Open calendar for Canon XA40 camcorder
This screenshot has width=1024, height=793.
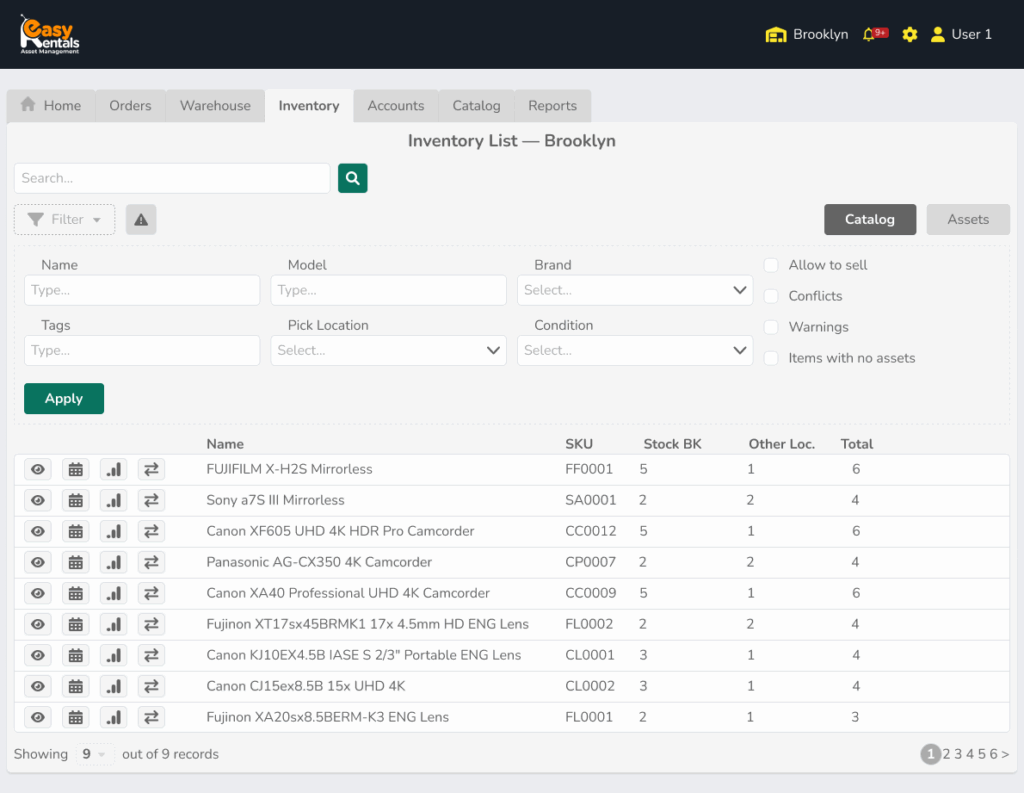coord(76,593)
